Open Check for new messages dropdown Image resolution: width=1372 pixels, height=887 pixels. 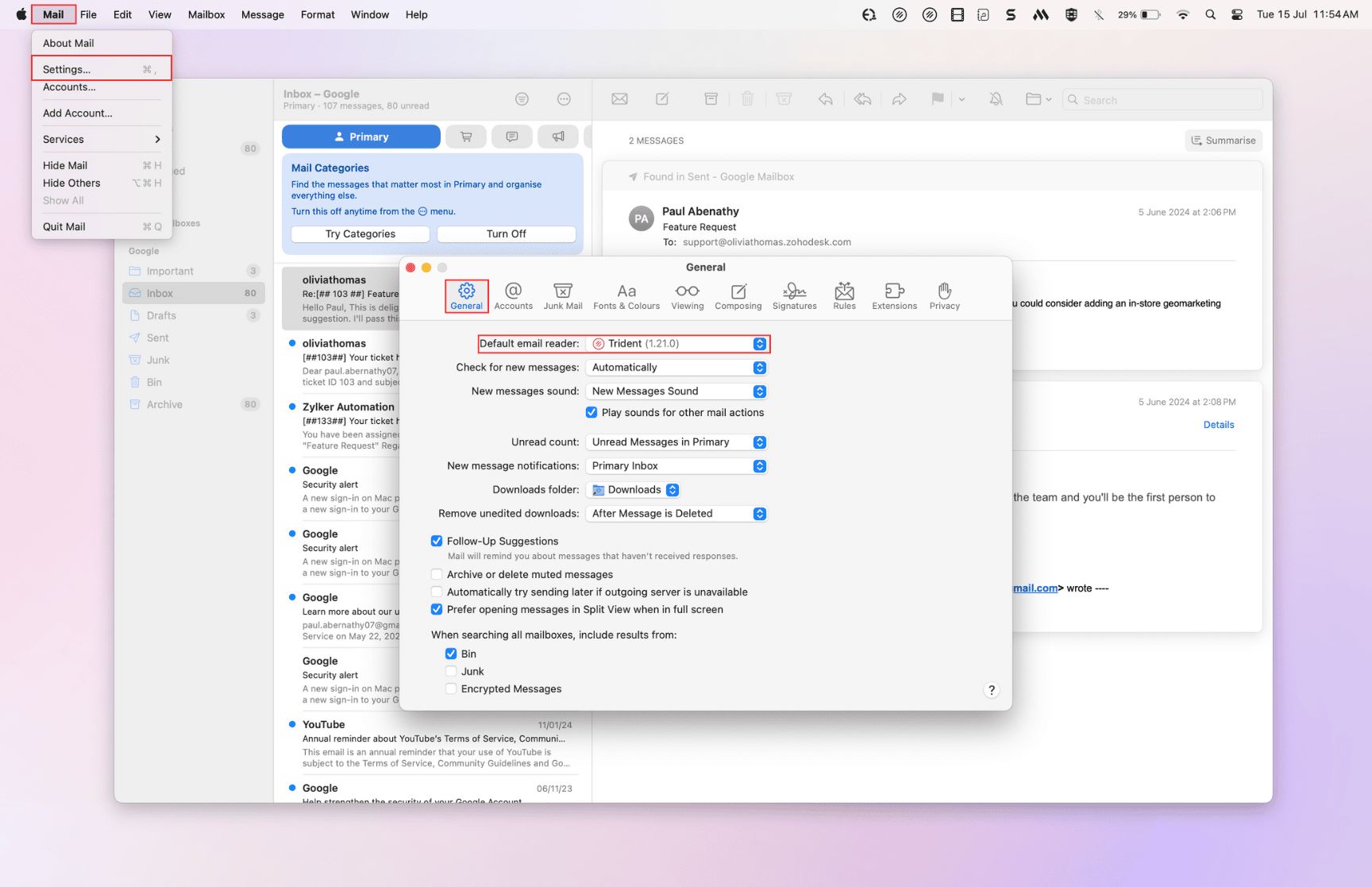[x=676, y=368]
